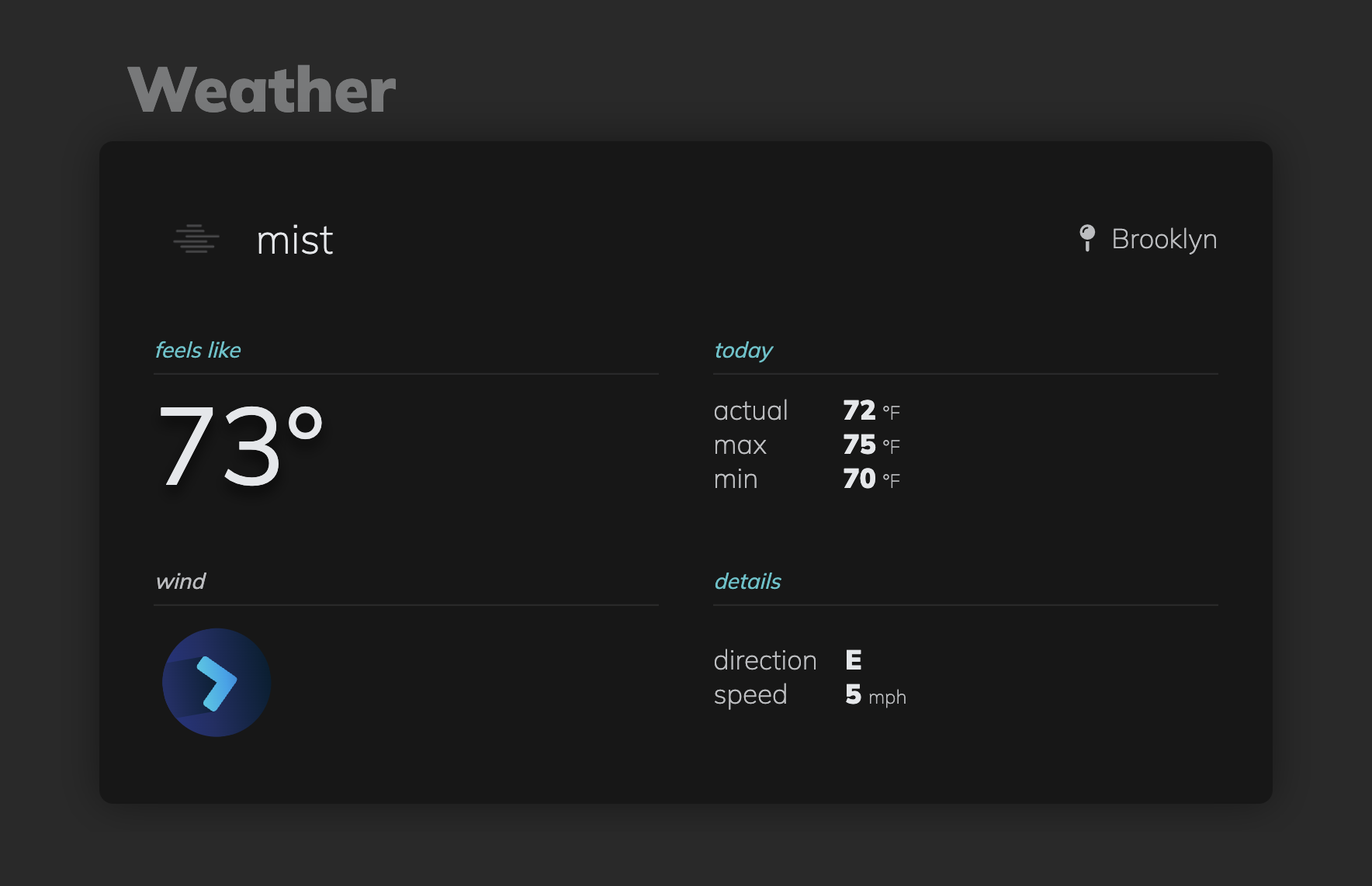Click the direction row label
Image resolution: width=1372 pixels, height=886 pixels.
pyautogui.click(x=764, y=660)
